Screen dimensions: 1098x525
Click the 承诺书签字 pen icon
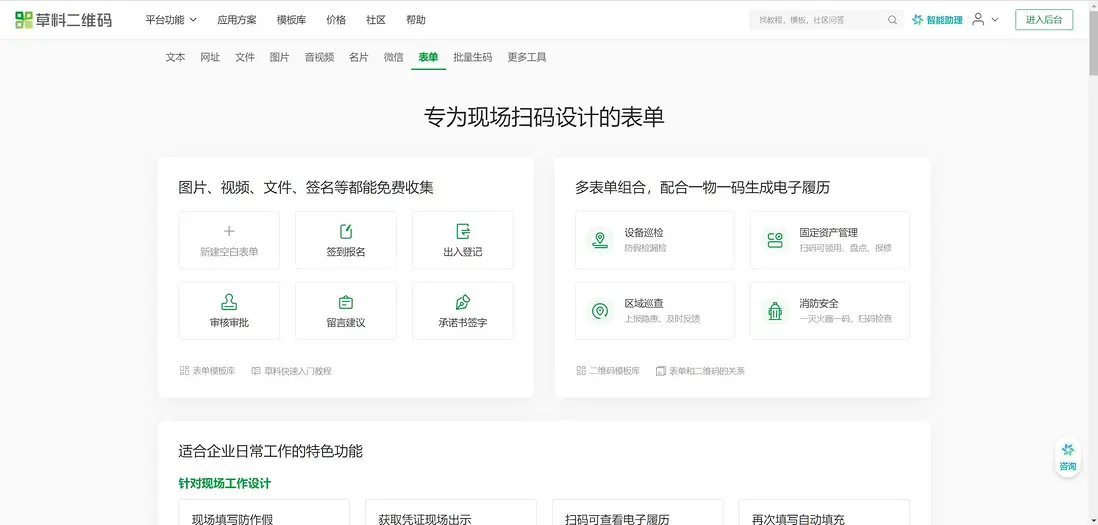pos(463,302)
